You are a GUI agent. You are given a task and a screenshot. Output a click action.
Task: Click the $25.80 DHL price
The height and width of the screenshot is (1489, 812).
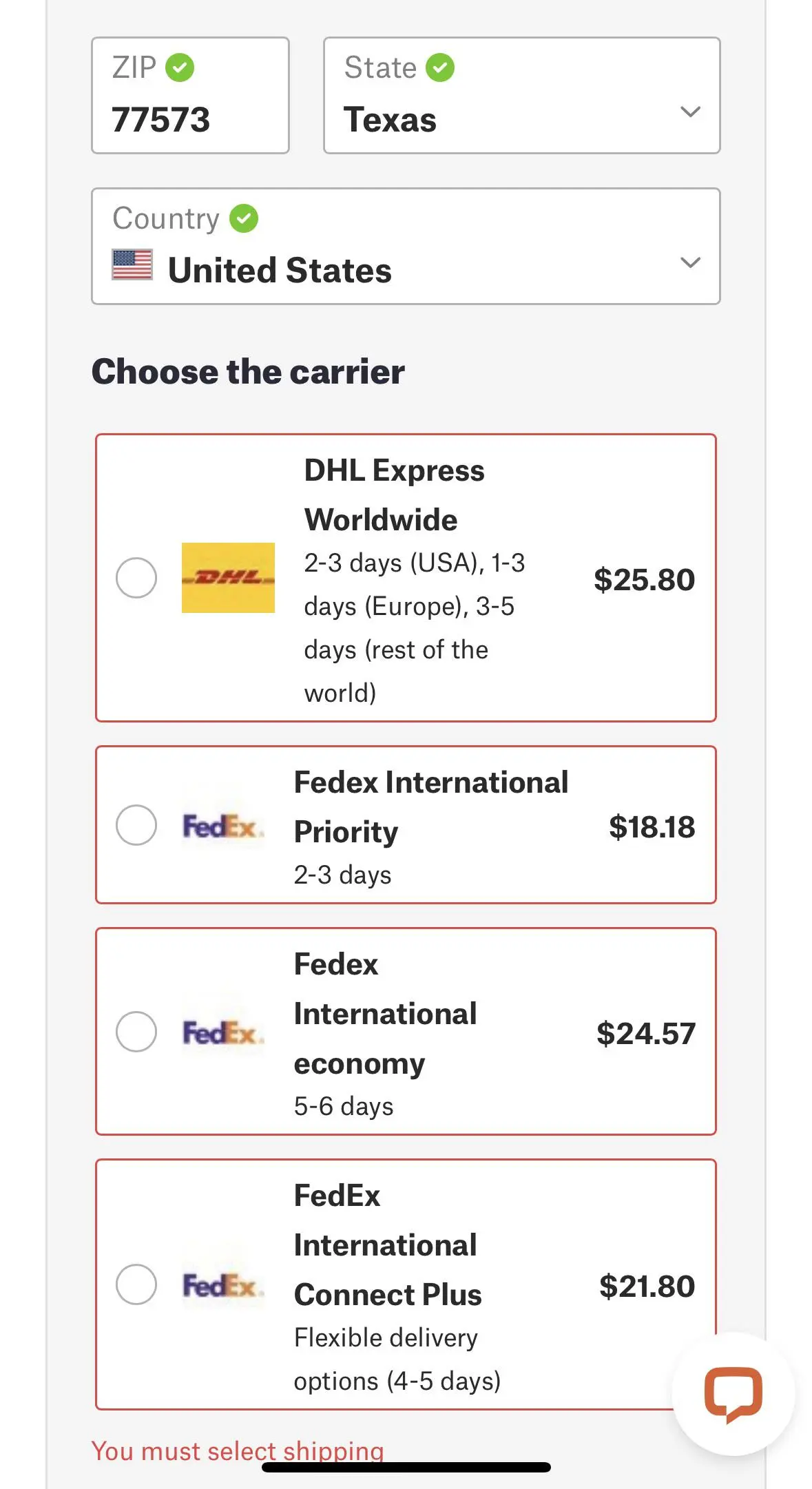pos(644,579)
